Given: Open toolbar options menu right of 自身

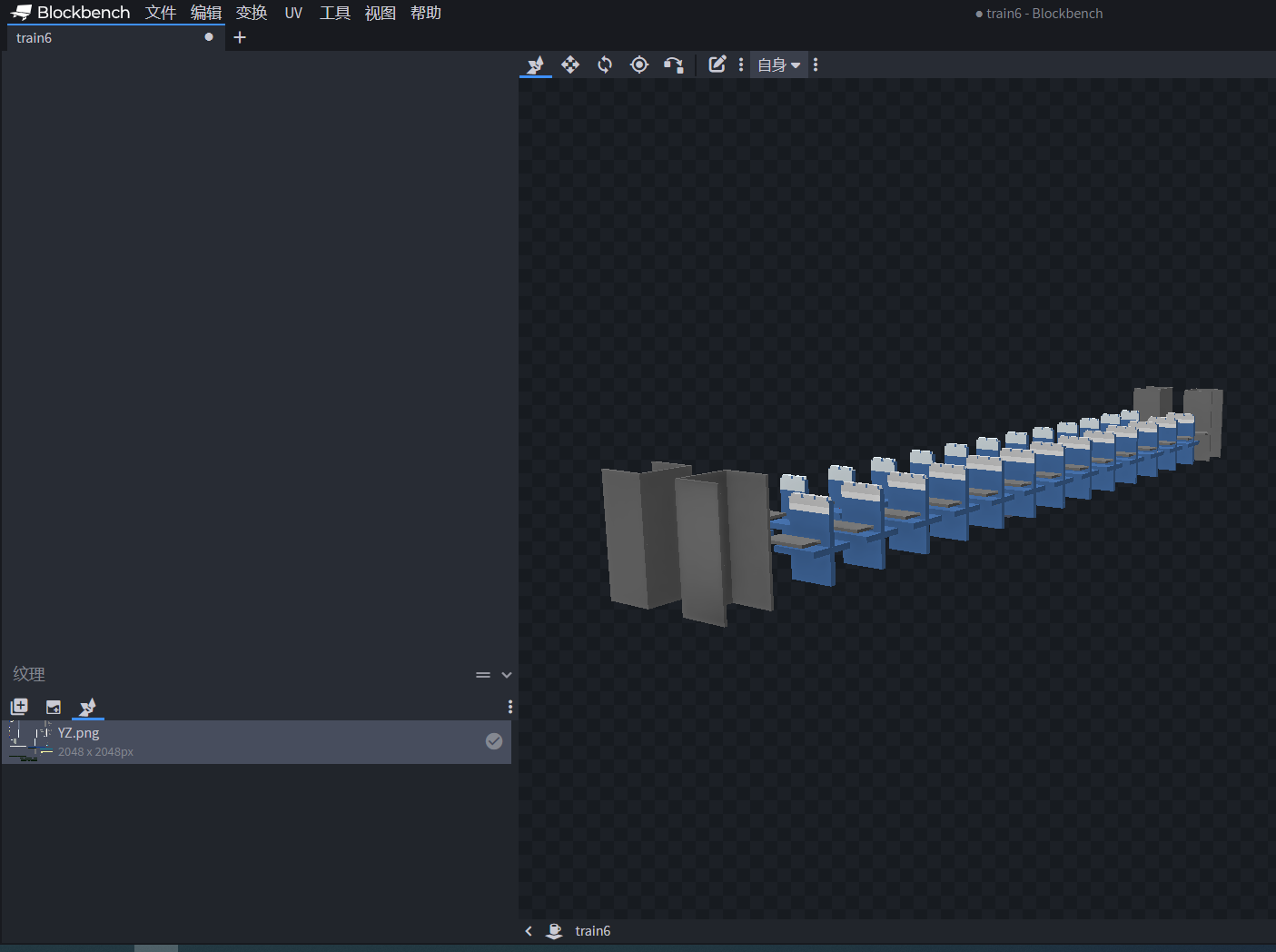Looking at the screenshot, I should click(x=816, y=64).
